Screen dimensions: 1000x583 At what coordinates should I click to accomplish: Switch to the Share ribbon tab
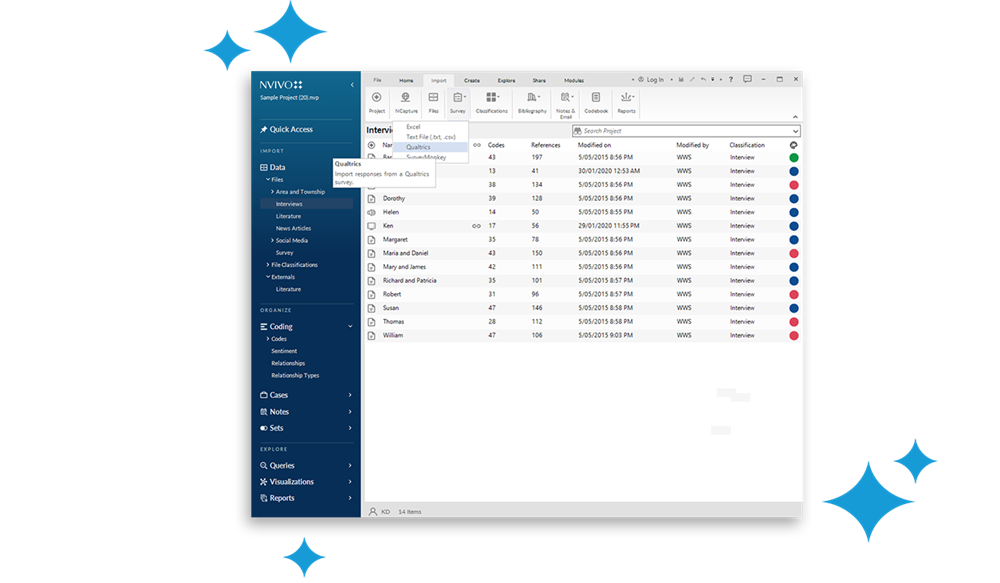[539, 80]
